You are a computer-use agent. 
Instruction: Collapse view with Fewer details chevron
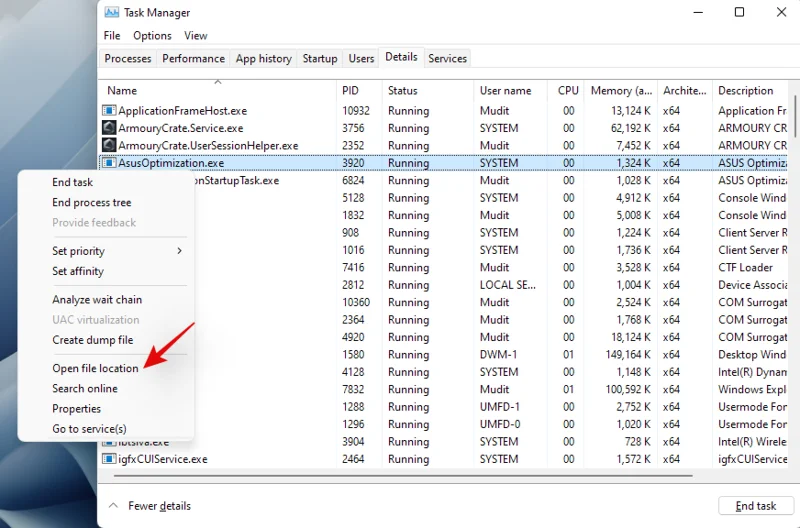[x=113, y=506]
